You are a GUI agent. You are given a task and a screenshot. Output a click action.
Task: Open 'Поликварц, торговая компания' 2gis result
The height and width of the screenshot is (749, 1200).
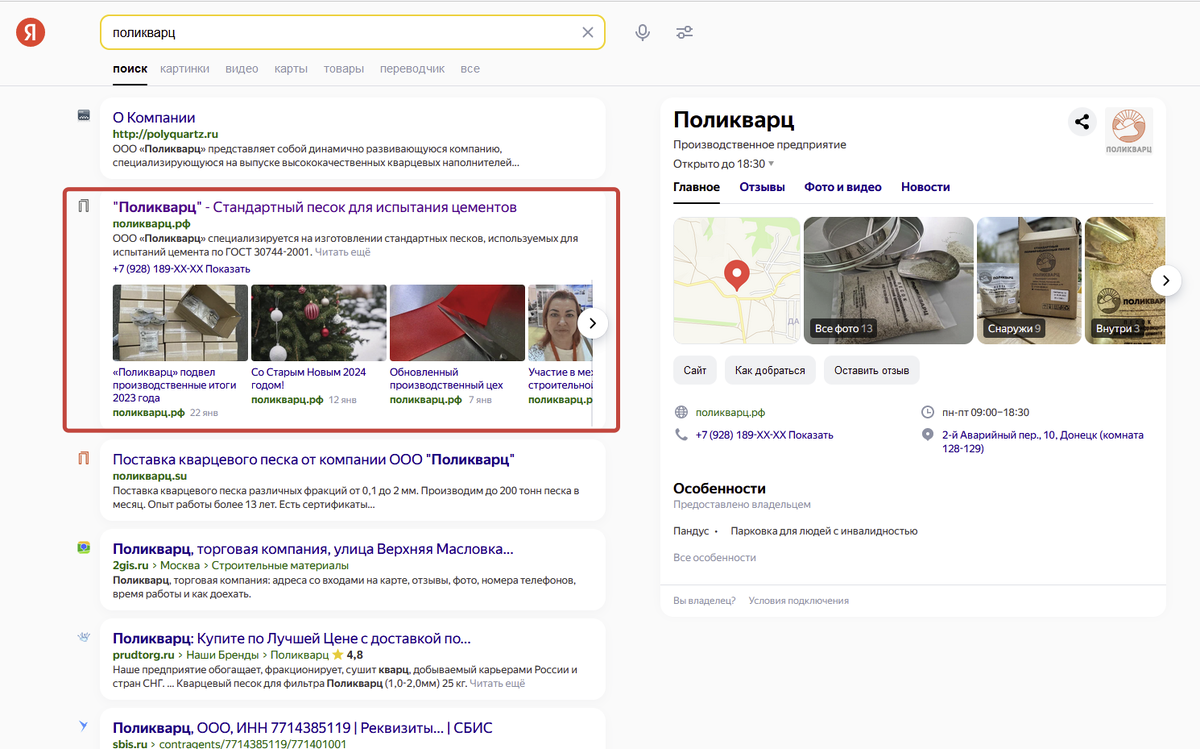pyautogui.click(x=313, y=549)
